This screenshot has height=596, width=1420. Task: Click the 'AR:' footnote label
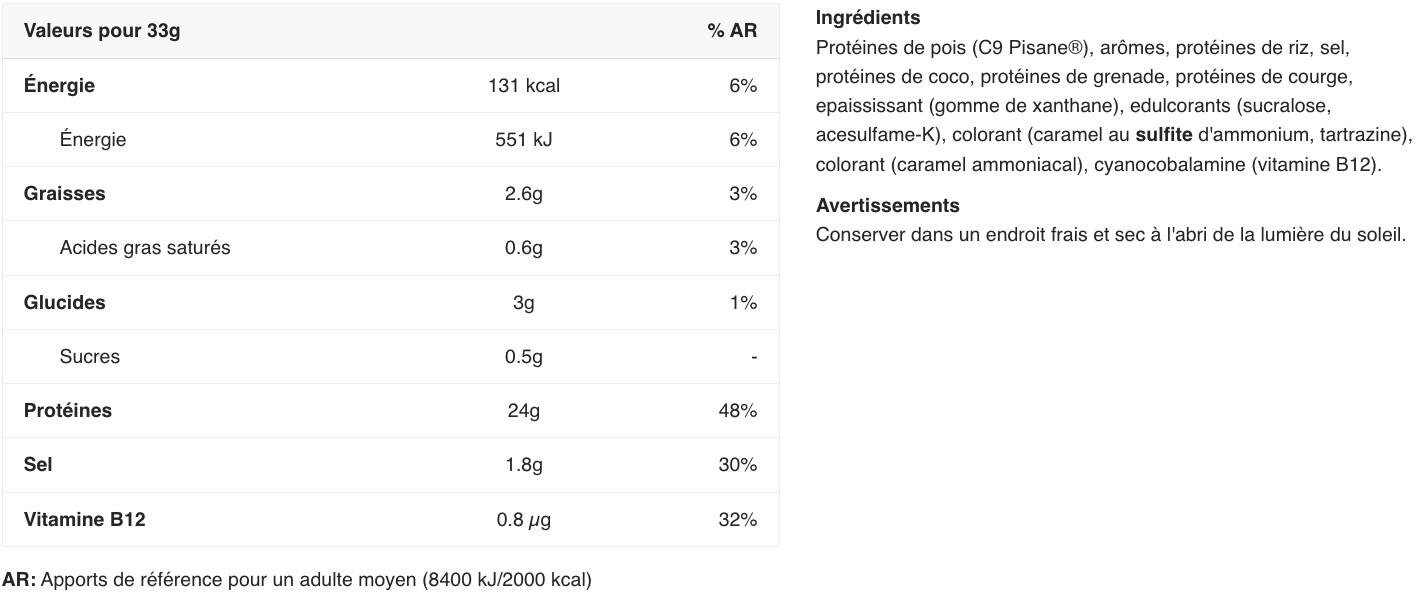pos(19,580)
